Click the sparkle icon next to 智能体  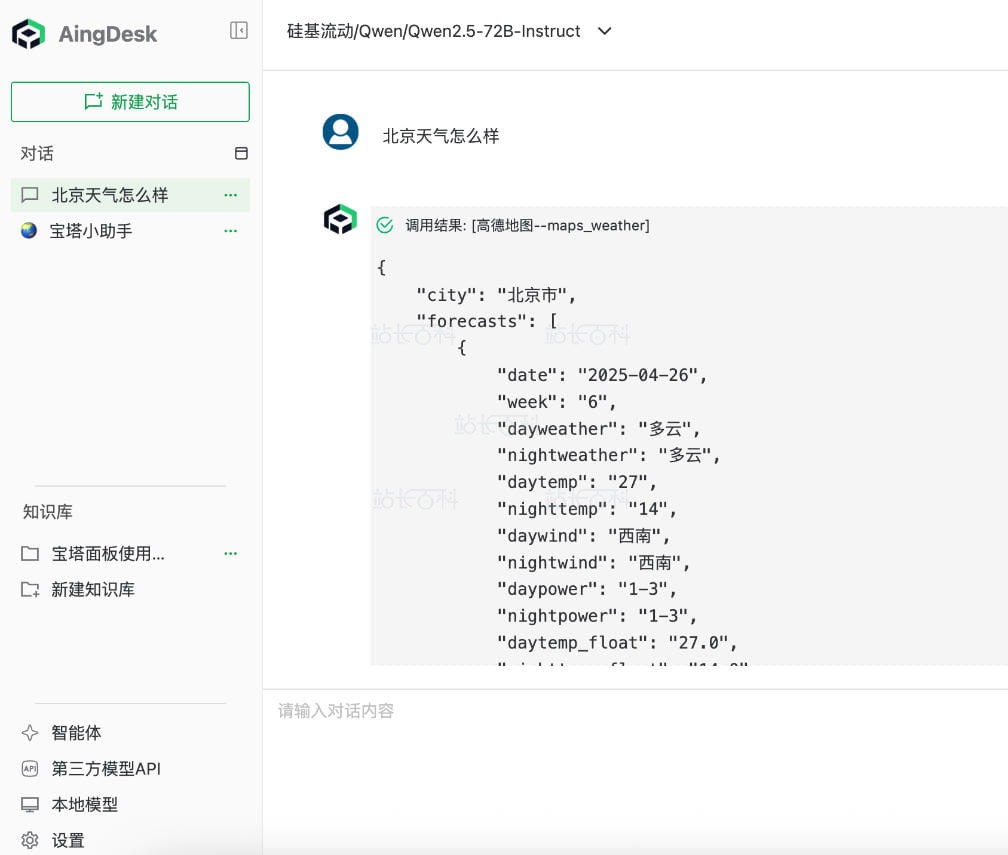(x=30, y=732)
